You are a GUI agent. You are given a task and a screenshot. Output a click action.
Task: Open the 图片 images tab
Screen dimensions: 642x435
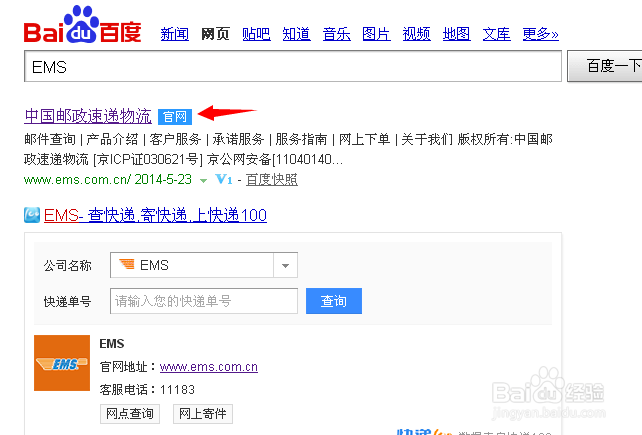376,34
